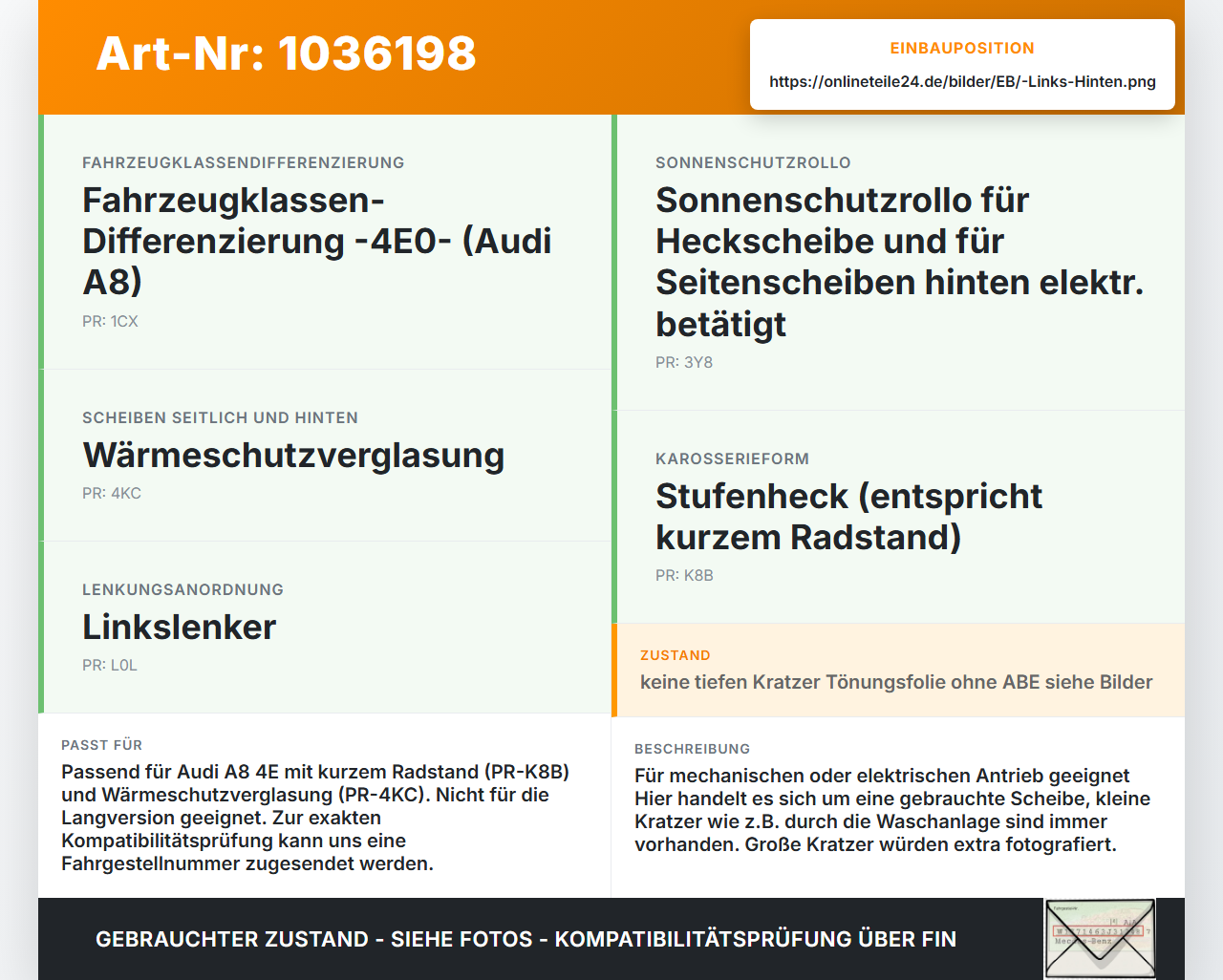Click the PR: K8B code
Image resolution: width=1223 pixels, height=980 pixels.
(x=684, y=575)
